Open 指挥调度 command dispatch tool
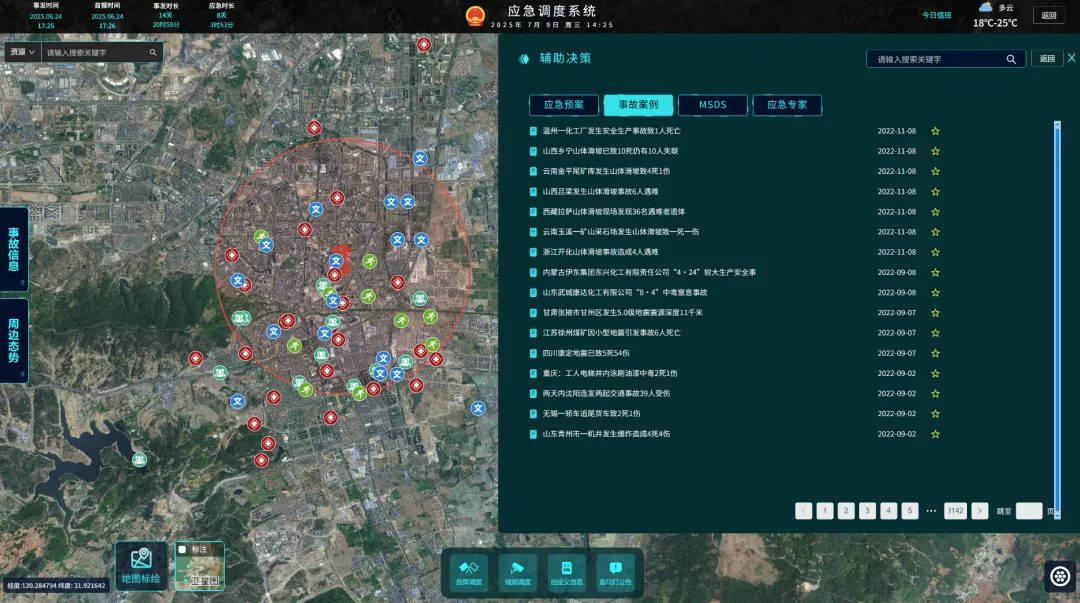 [x=468, y=572]
